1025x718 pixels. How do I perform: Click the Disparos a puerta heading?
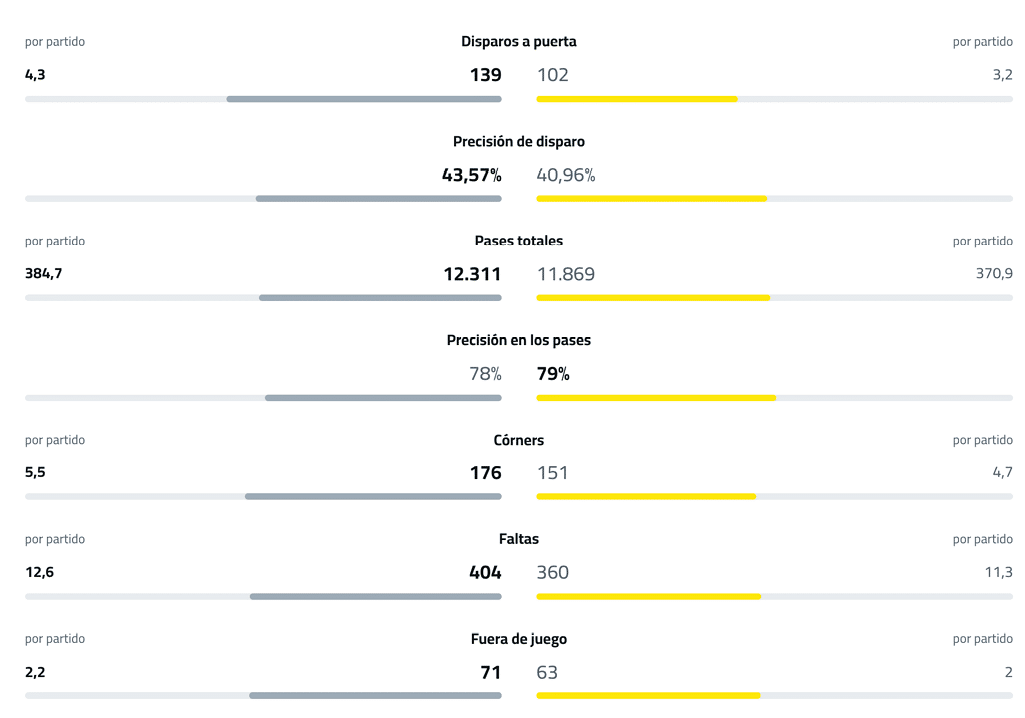pyautogui.click(x=518, y=42)
